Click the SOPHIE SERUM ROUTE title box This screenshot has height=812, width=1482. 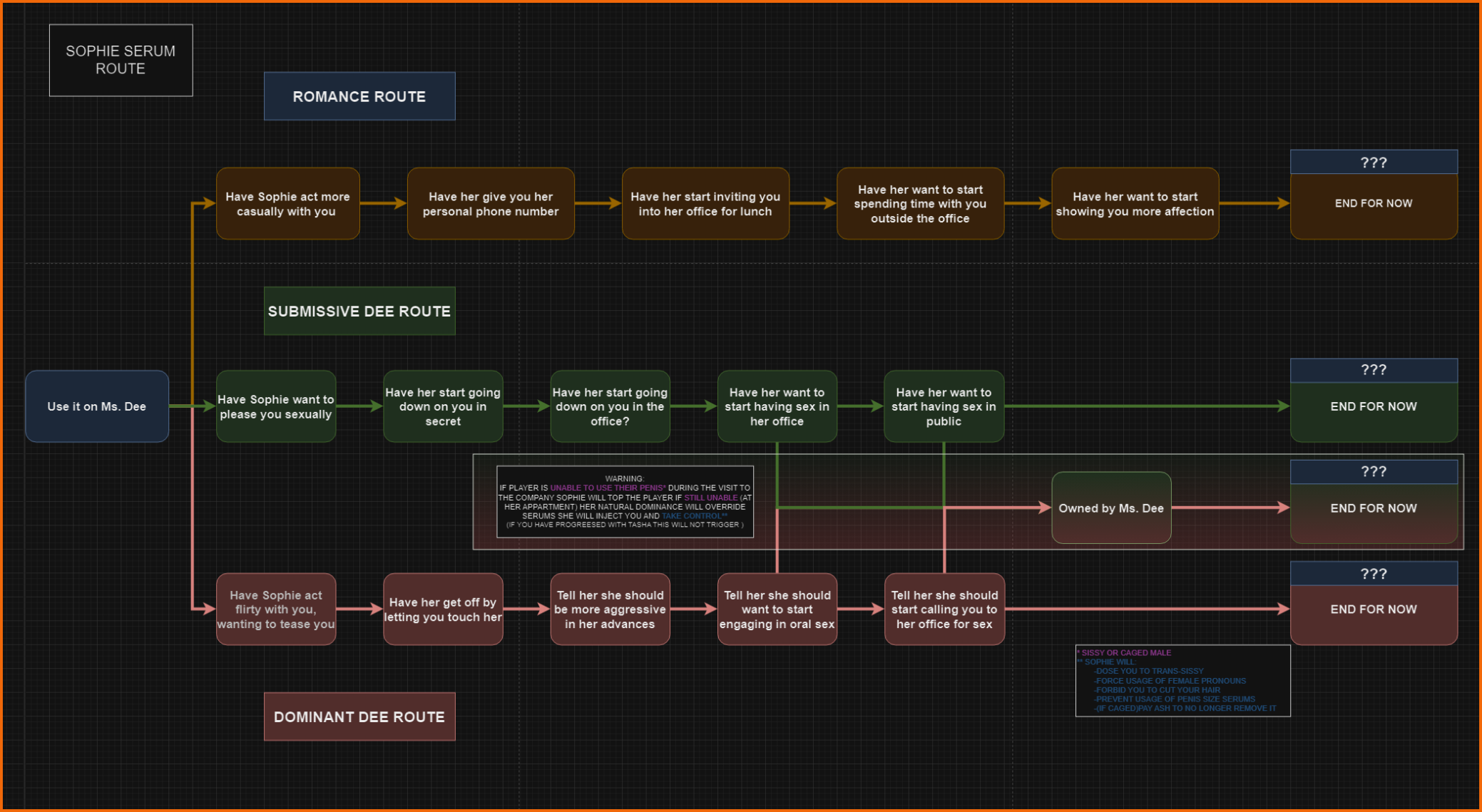[x=121, y=60]
